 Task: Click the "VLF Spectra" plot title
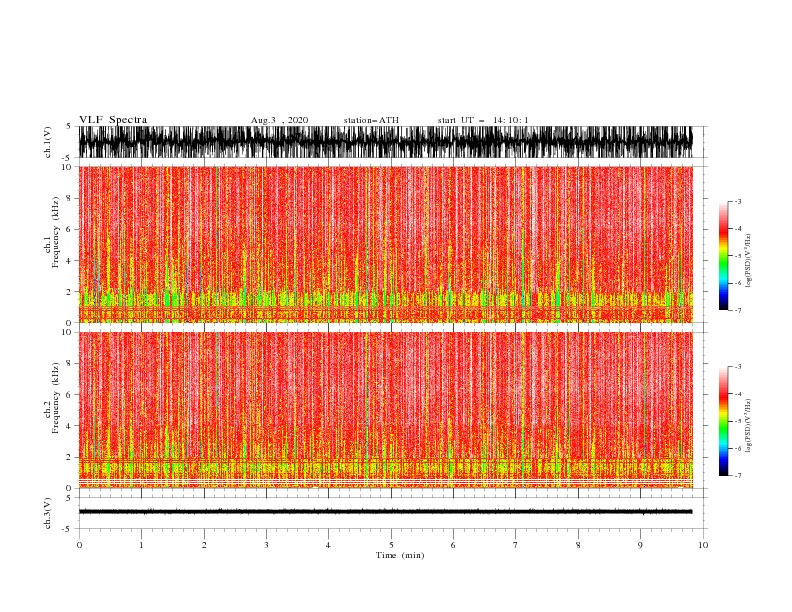pos(113,120)
